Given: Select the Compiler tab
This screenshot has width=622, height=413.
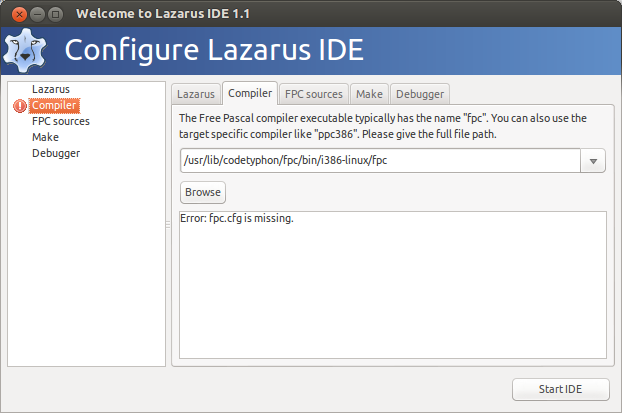Looking at the screenshot, I should point(250,93).
